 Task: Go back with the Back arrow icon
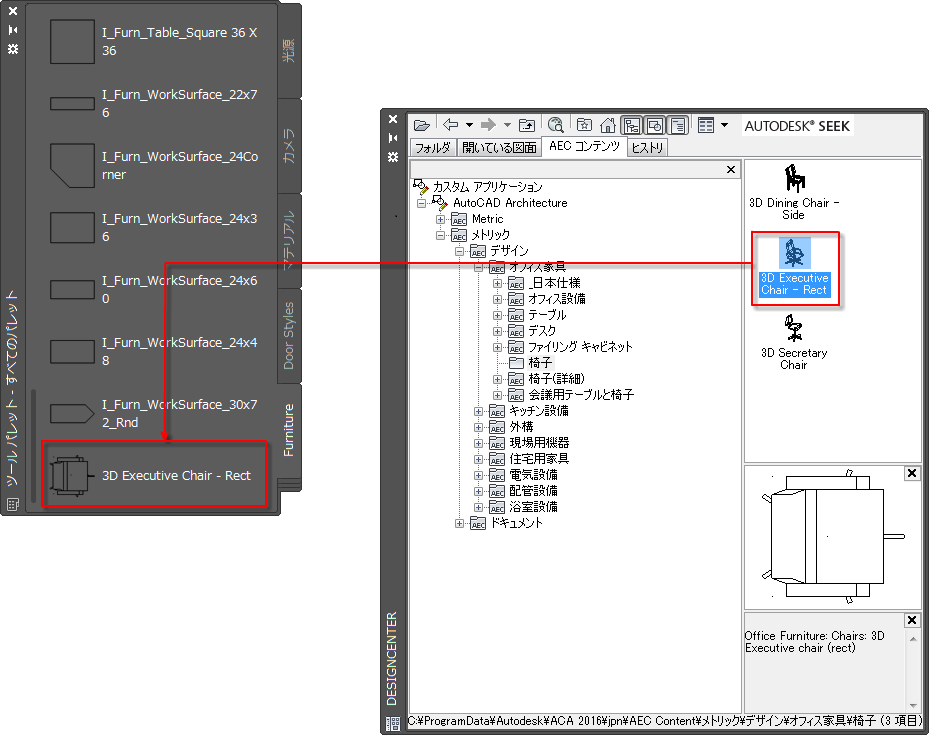click(x=450, y=124)
